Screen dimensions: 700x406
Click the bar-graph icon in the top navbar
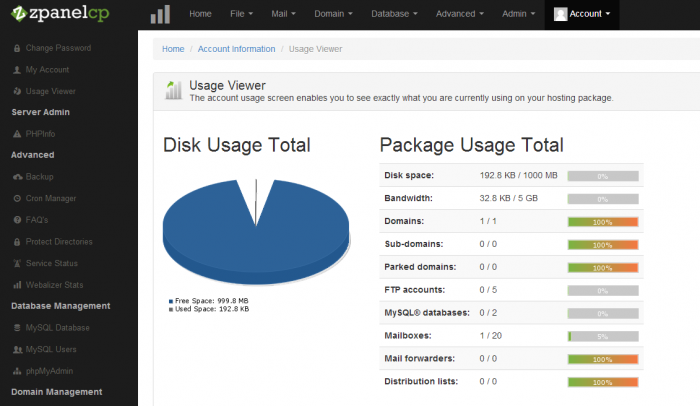160,14
